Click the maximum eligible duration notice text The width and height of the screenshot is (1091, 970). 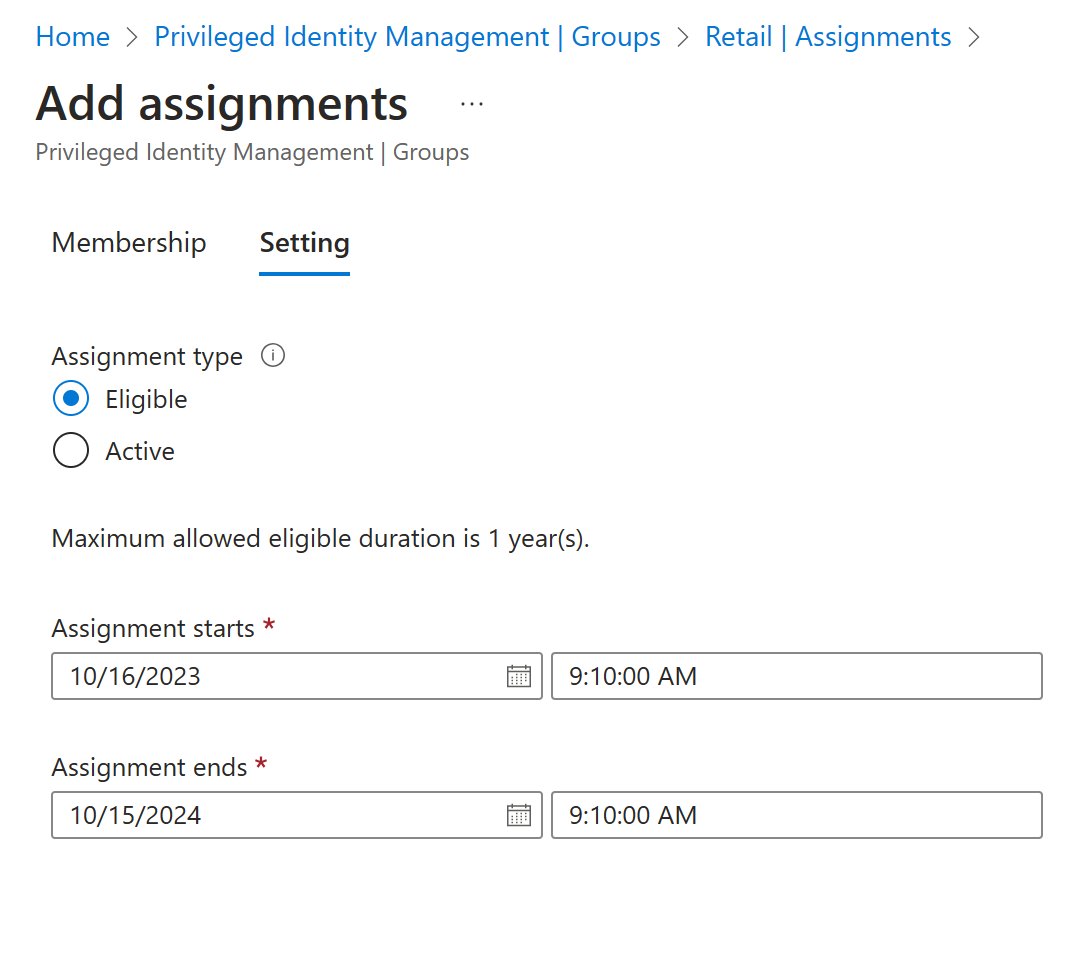(320, 539)
